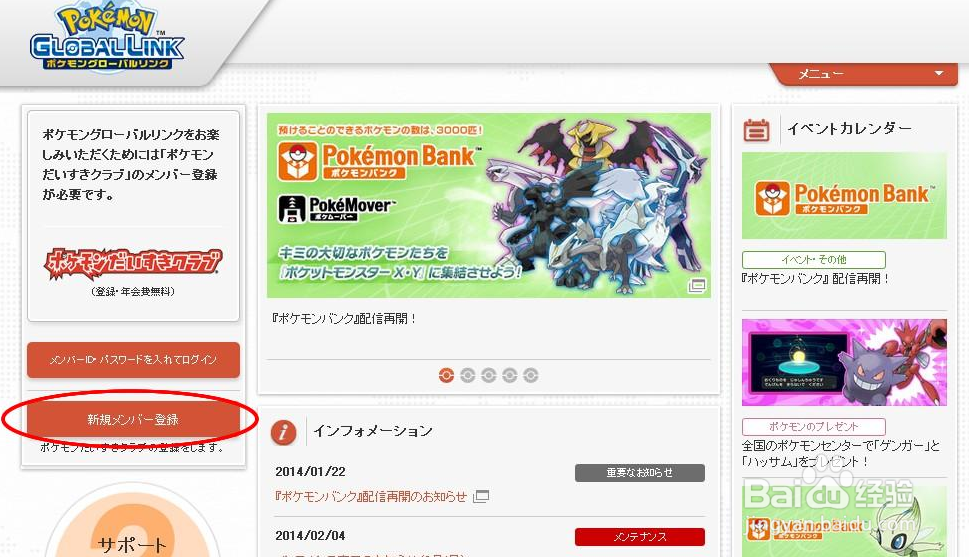The width and height of the screenshot is (969, 557).
Task: Open the Pokémon Bank main banner
Action: [488, 205]
